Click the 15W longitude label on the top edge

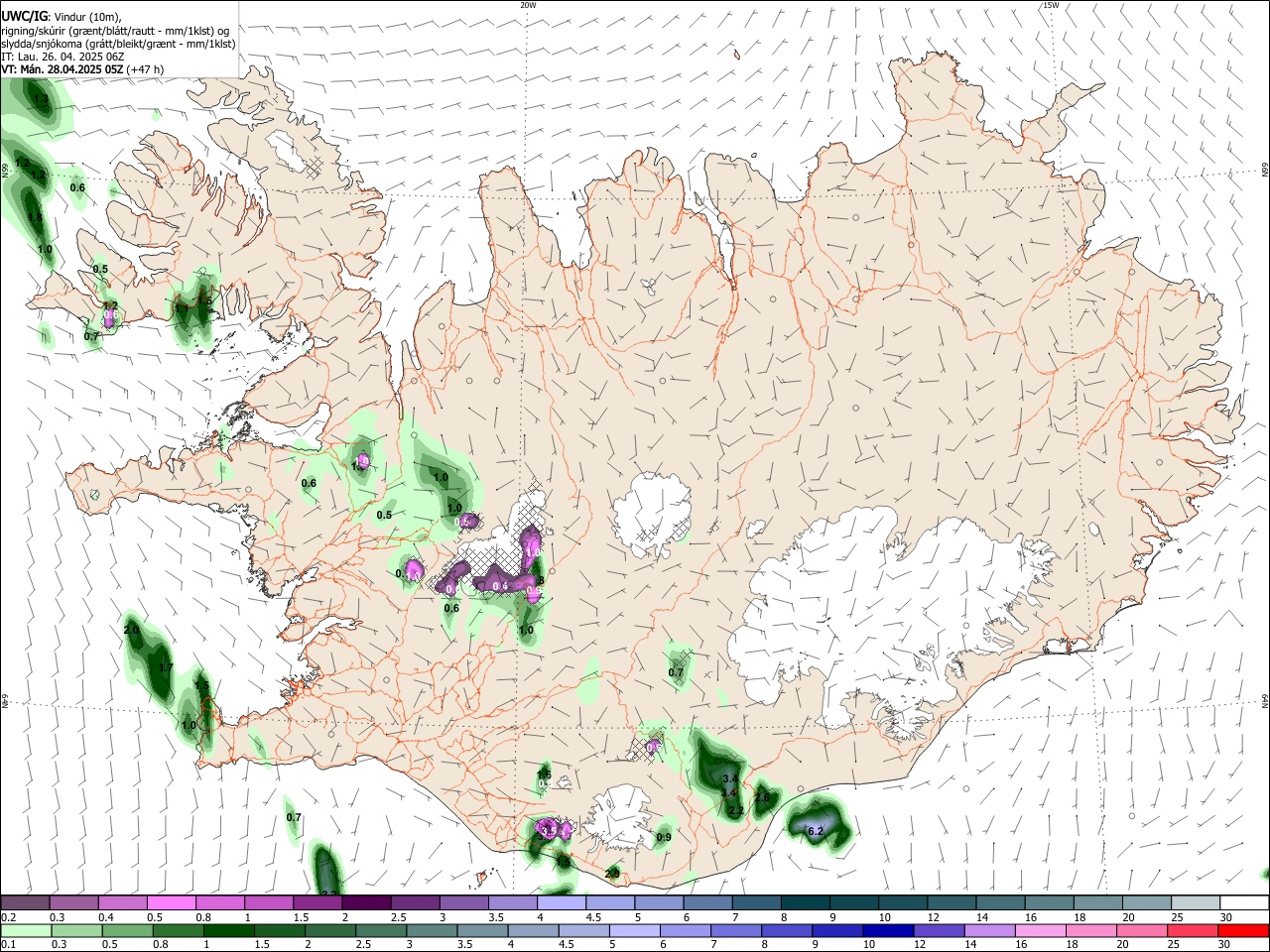[1052, 5]
